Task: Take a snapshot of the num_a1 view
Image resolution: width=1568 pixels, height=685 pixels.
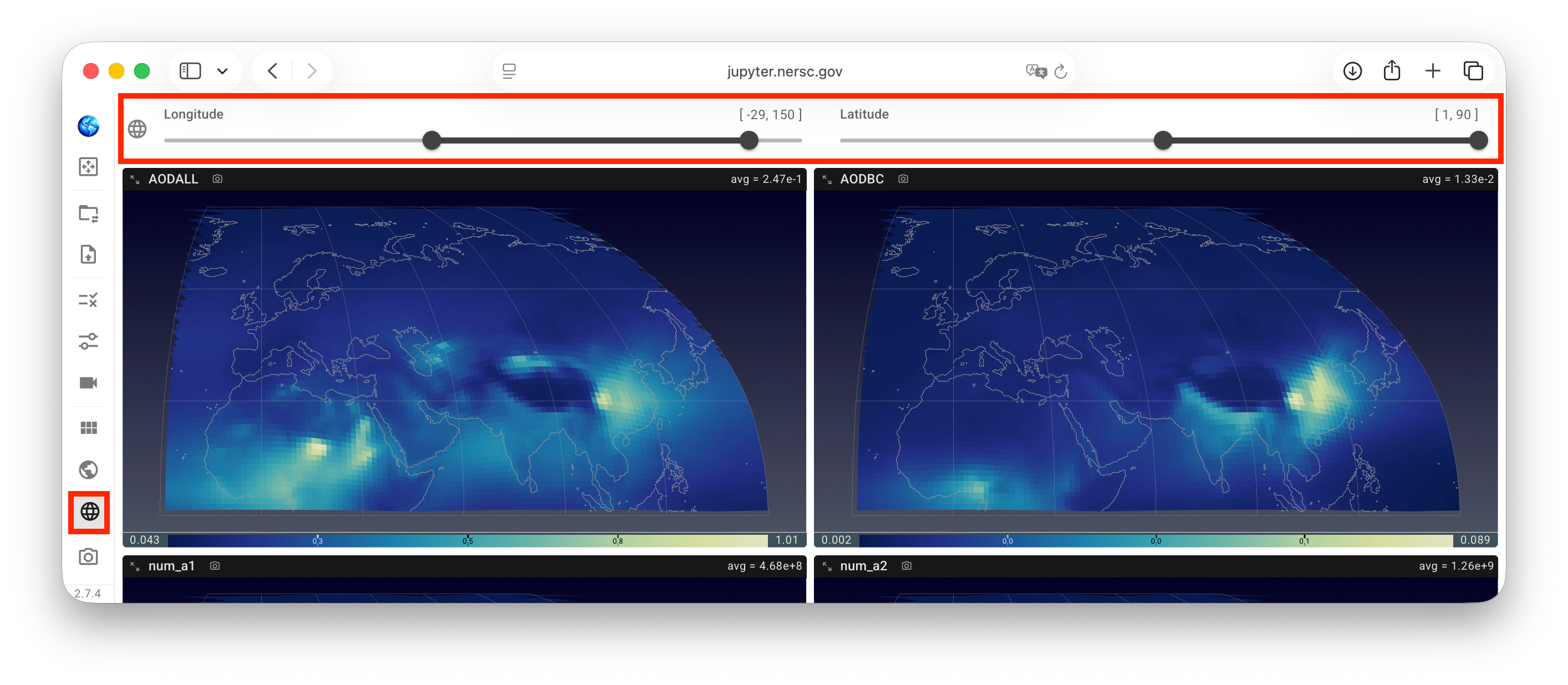Action: [x=215, y=566]
